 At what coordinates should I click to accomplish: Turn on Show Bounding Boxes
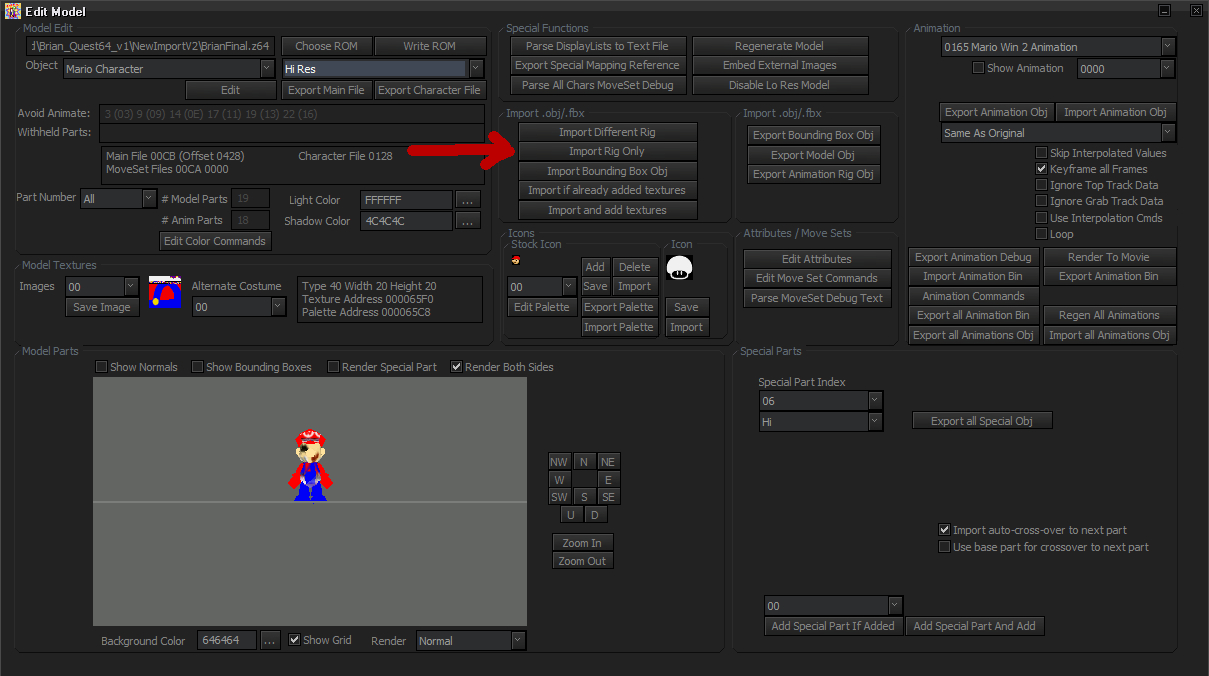point(197,367)
